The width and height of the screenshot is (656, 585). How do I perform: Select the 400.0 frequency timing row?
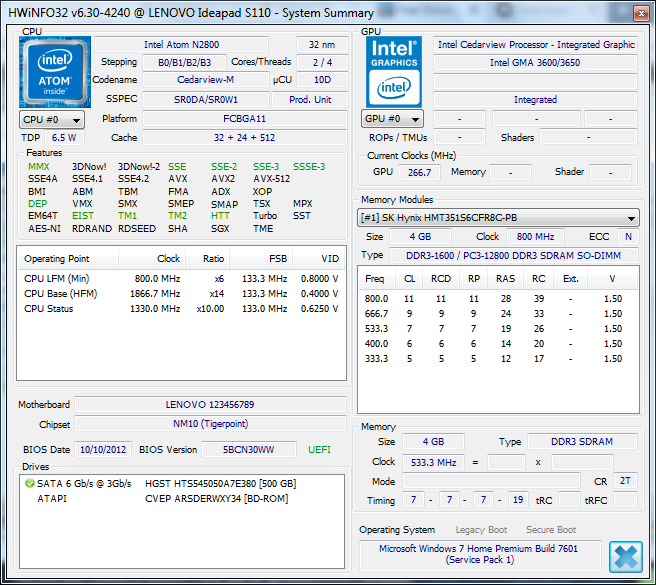[498, 344]
